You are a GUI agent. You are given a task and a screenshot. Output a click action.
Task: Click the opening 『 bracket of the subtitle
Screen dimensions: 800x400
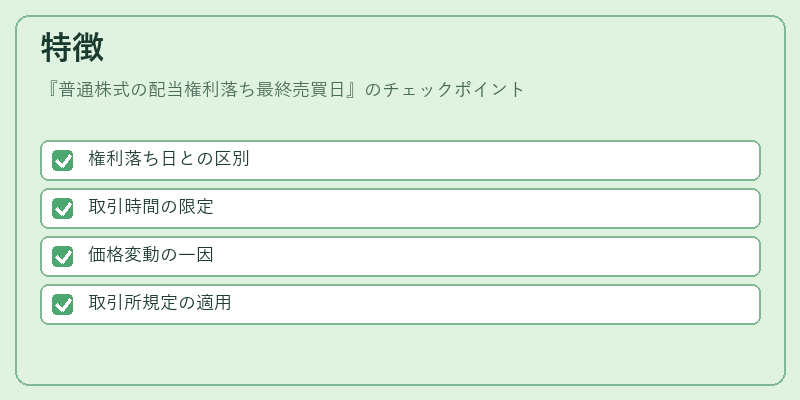pos(50,90)
